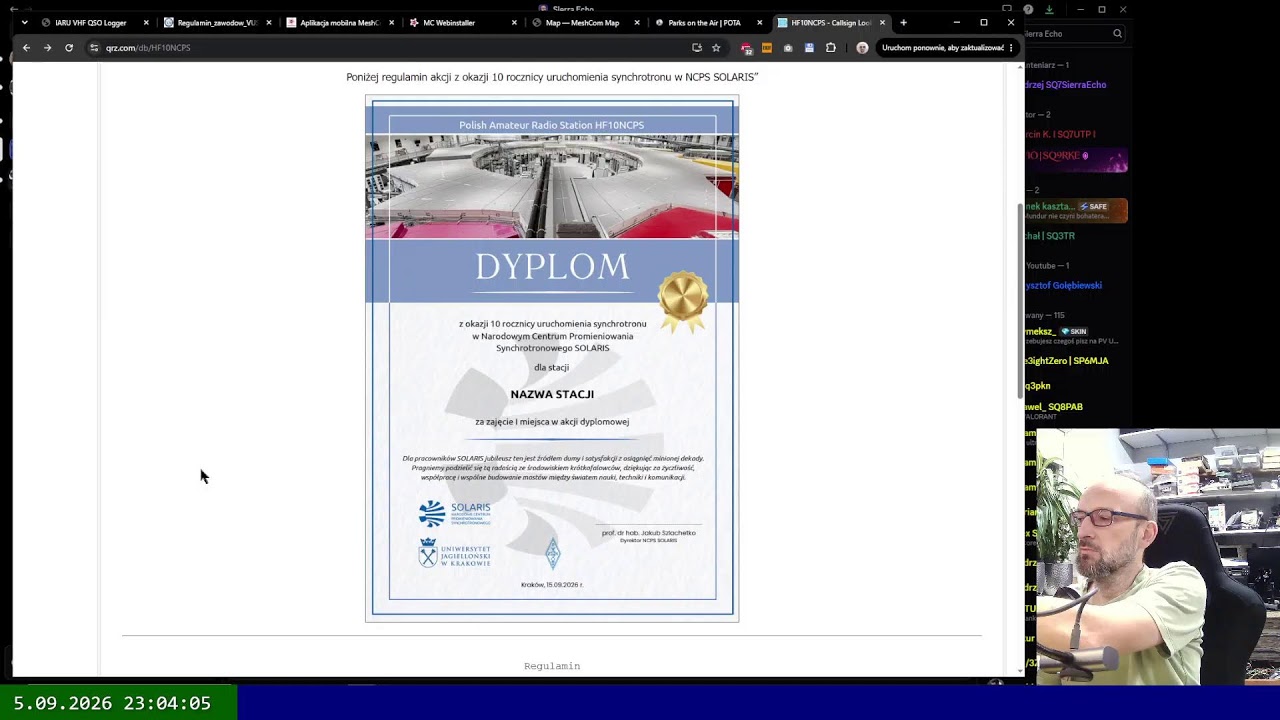Close the Map — MeshCom Map tab
Screen dimensions: 1280x720
click(637, 23)
